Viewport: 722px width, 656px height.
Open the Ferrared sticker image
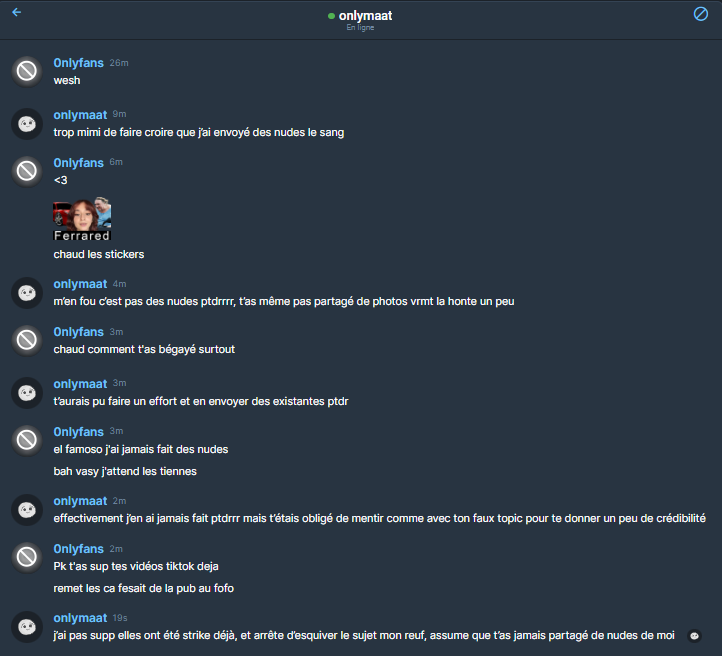pos(82,220)
